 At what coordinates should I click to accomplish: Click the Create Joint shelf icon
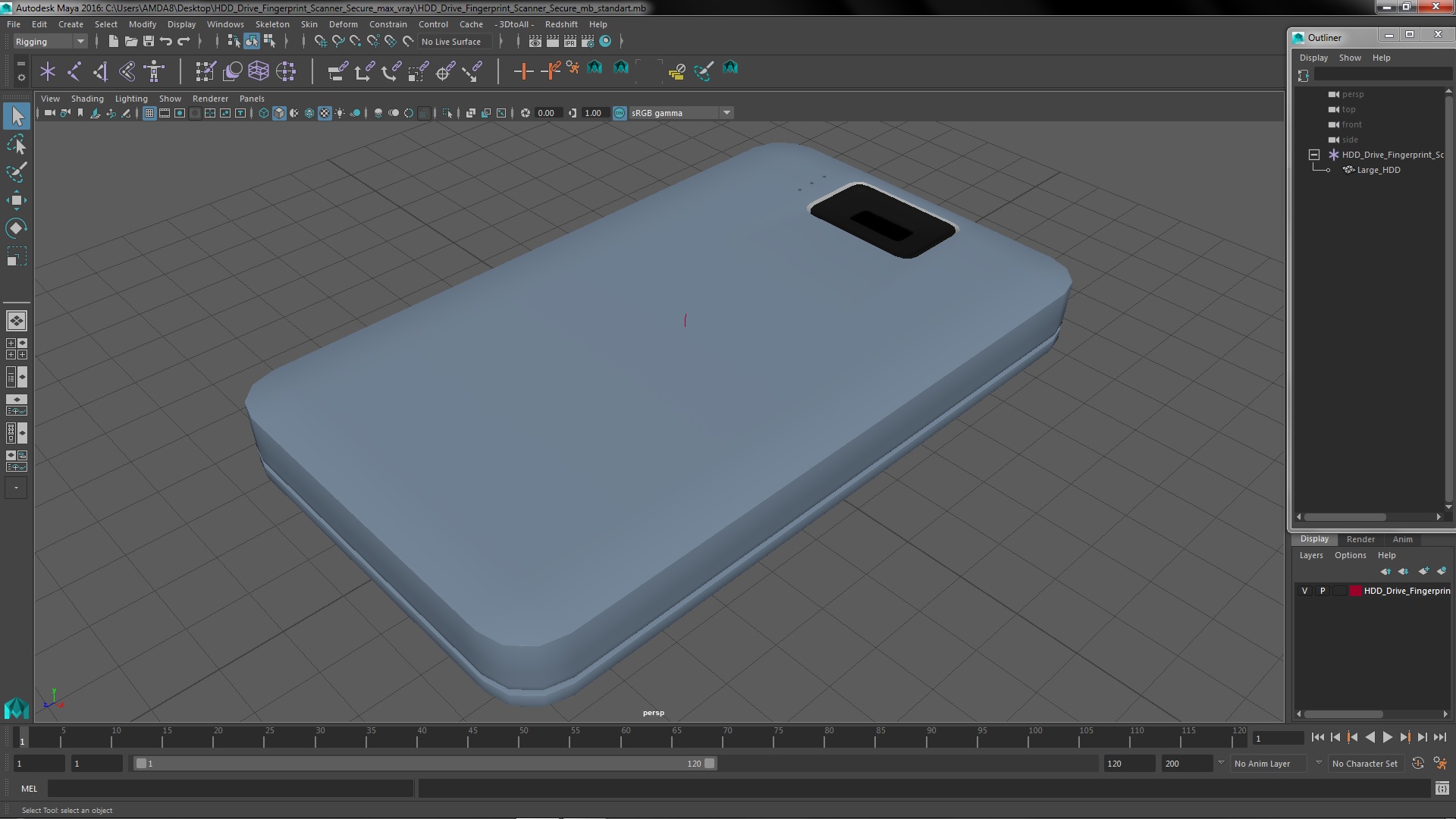(74, 71)
